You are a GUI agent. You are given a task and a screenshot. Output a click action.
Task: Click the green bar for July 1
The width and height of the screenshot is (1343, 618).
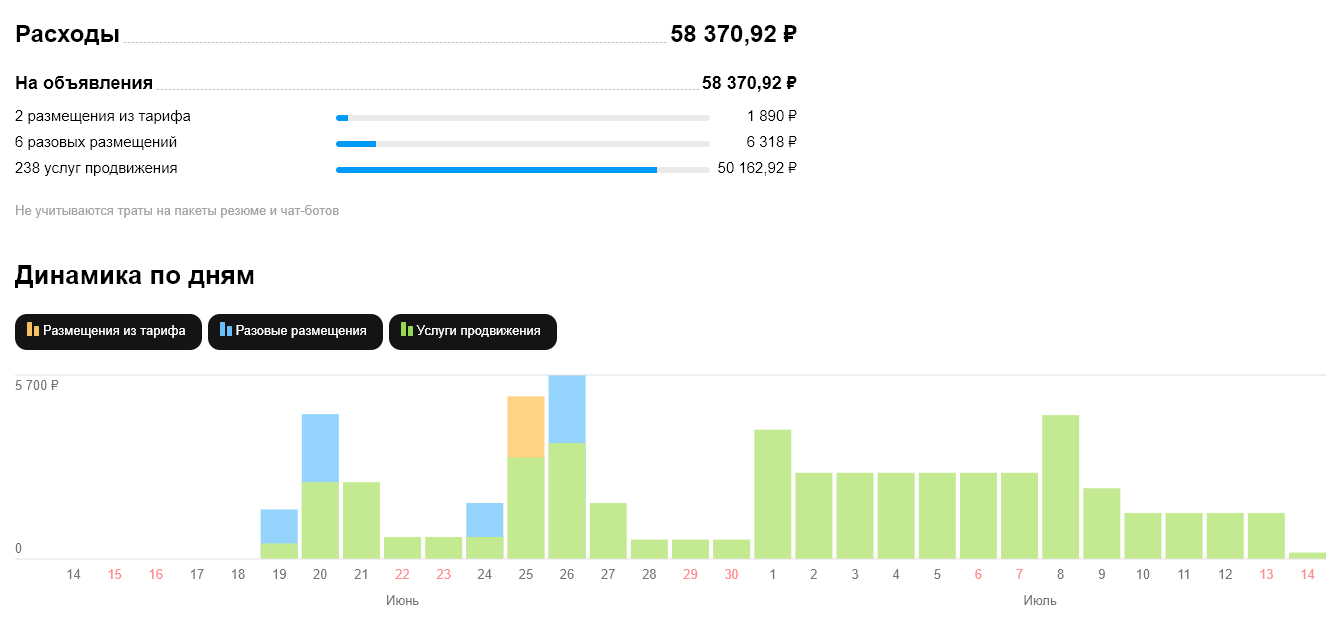click(772, 494)
